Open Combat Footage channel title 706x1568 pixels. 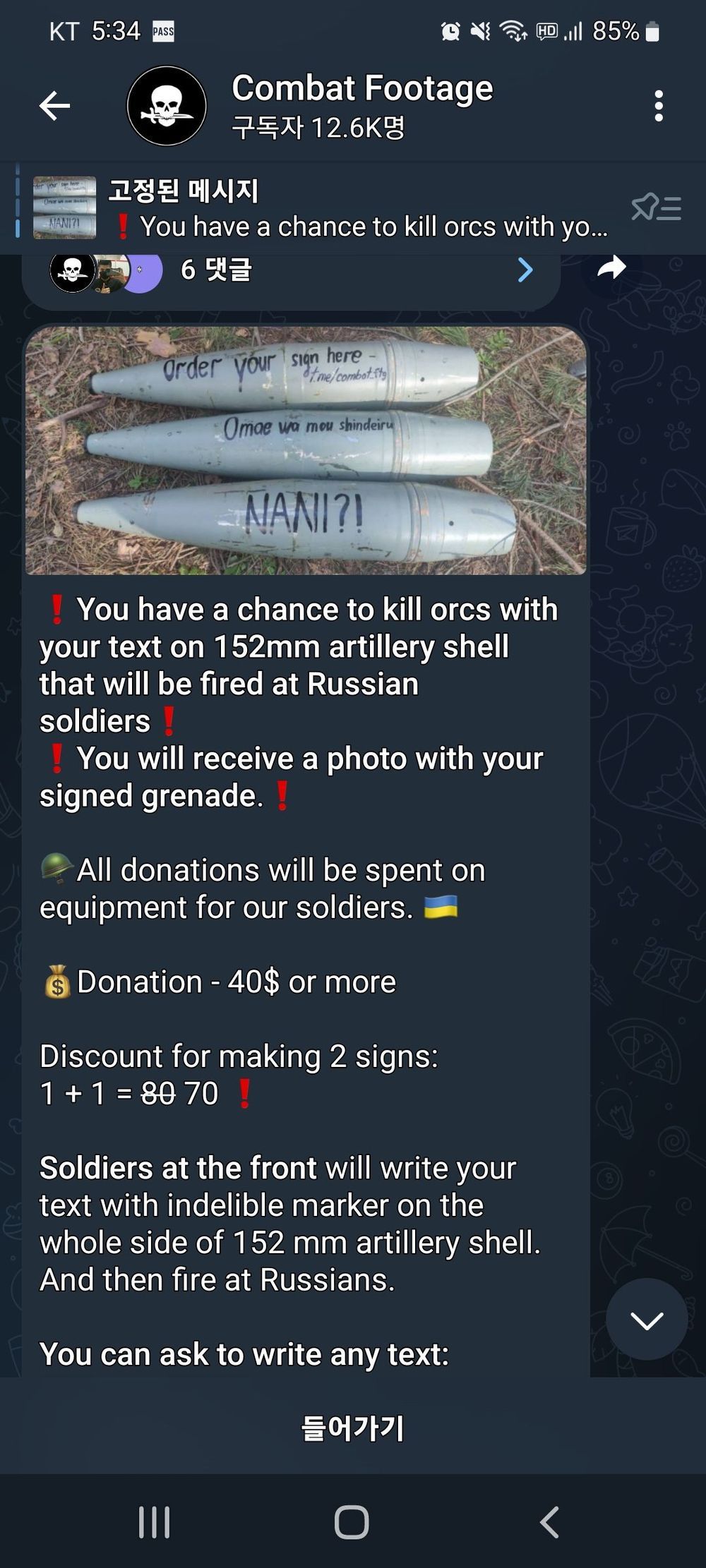(x=362, y=89)
